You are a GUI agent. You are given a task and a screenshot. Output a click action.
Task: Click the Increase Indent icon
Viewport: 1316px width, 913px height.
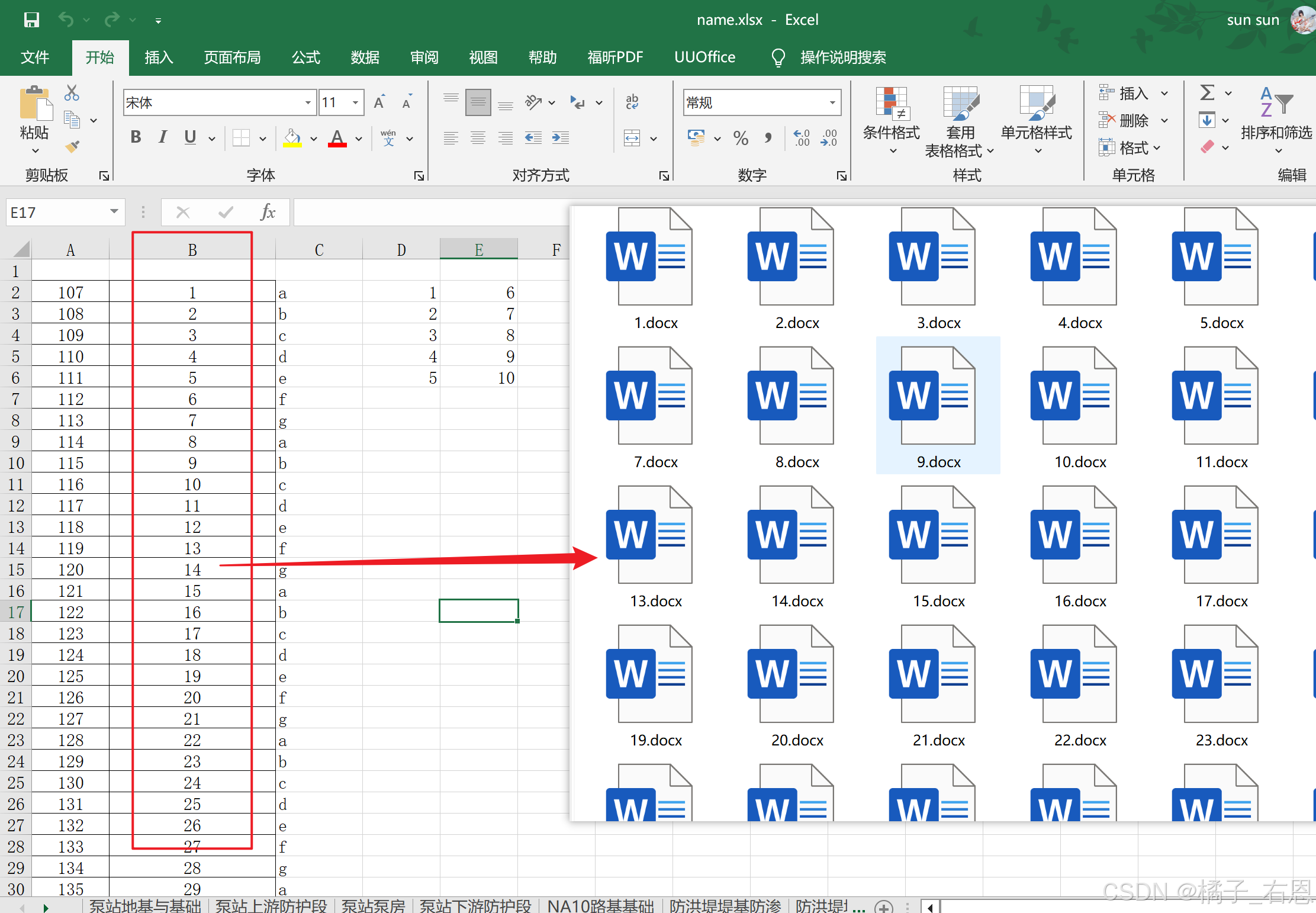pyautogui.click(x=560, y=139)
